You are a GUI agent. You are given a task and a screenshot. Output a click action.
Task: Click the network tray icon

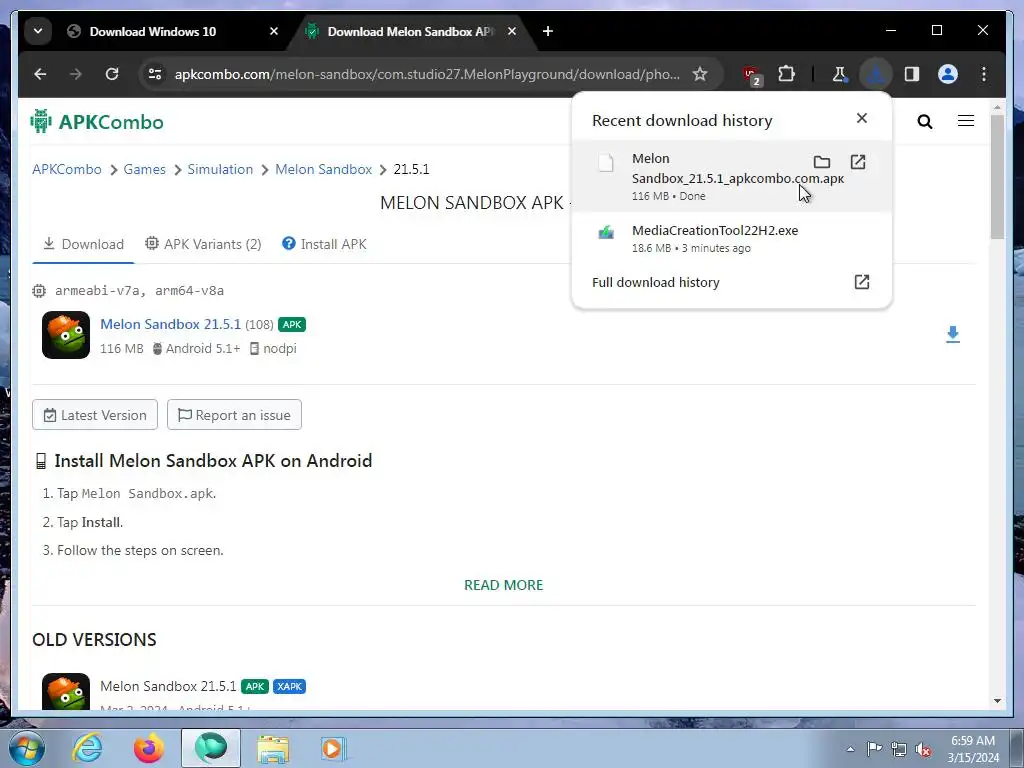(x=899, y=749)
